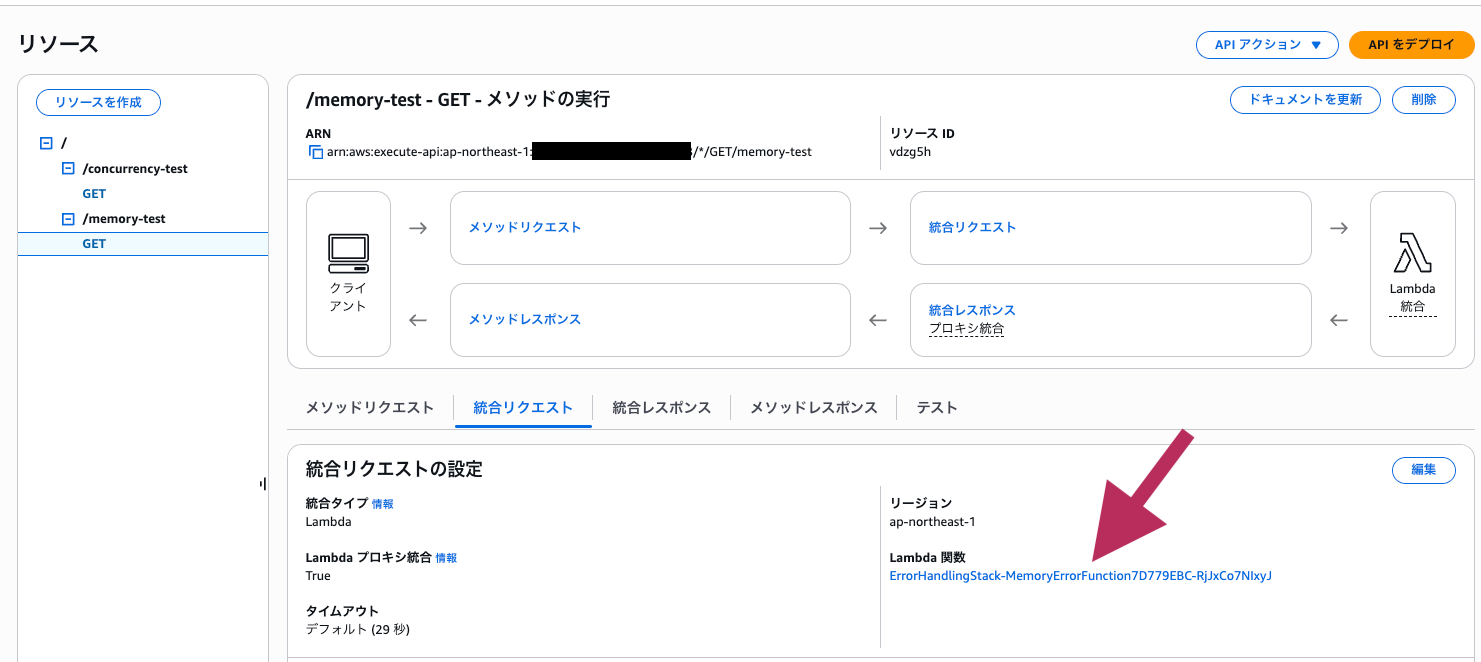Click the 削除 button
The image size is (1481, 662).
pos(1424,100)
